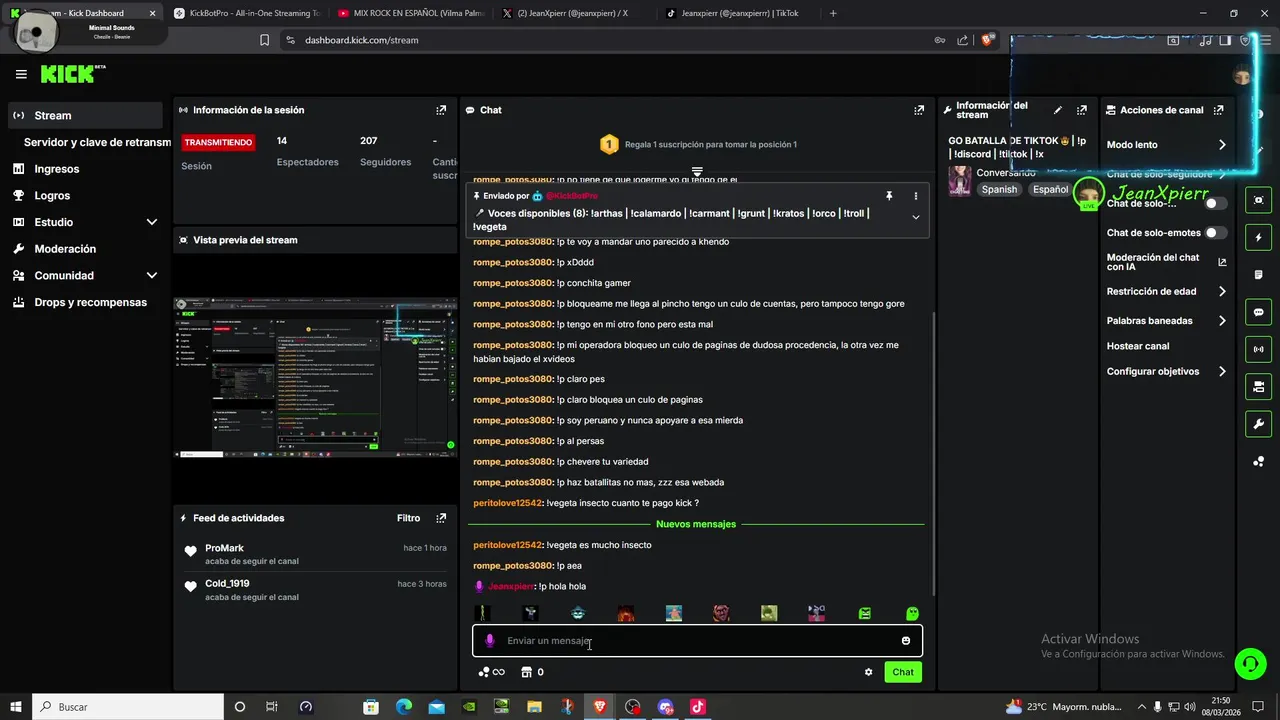Image resolution: width=1280 pixels, height=720 pixels.
Task: Click Hostear canal
Action: 1138,346
